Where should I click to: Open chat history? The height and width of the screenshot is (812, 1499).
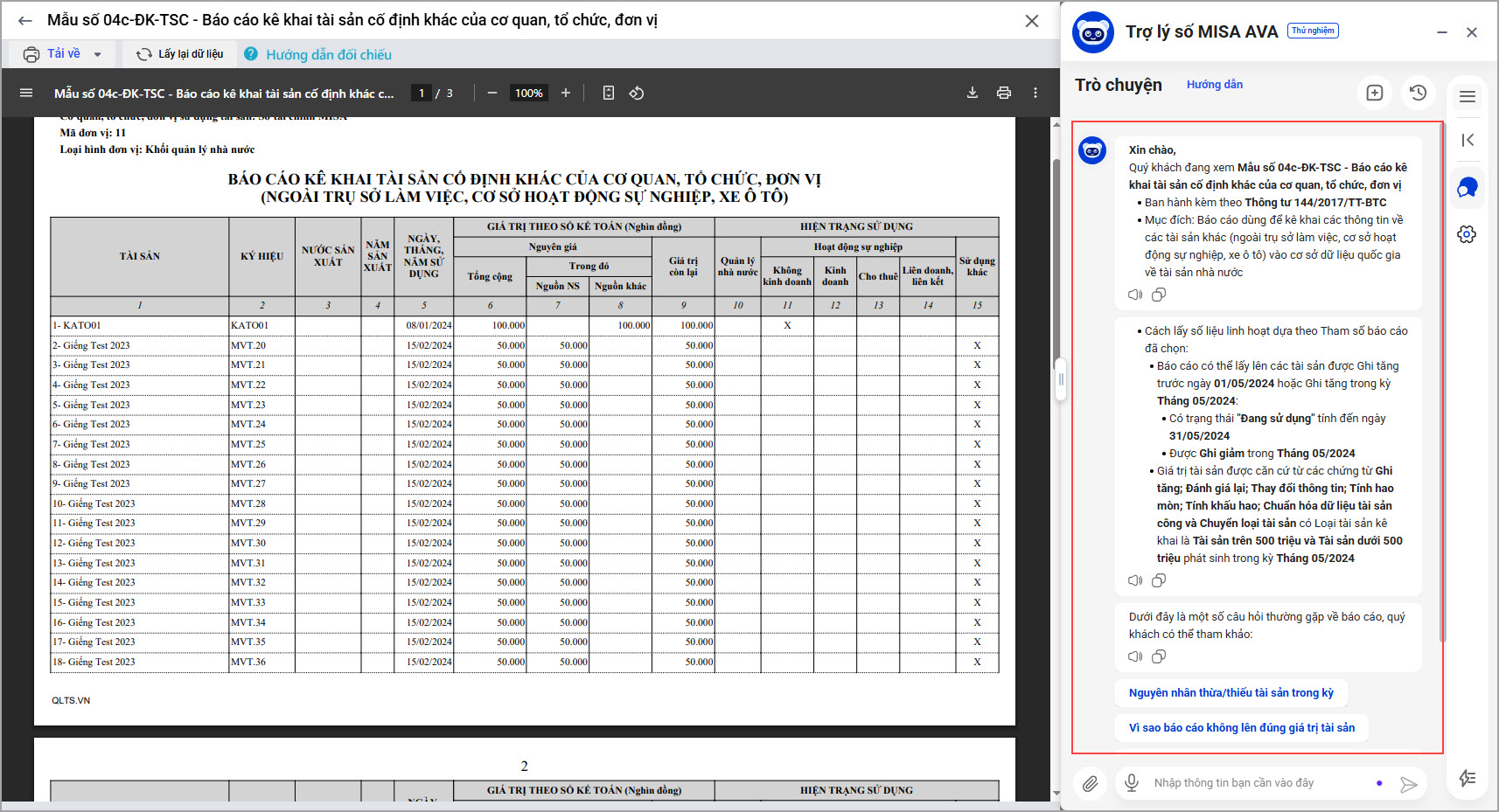tap(1419, 93)
